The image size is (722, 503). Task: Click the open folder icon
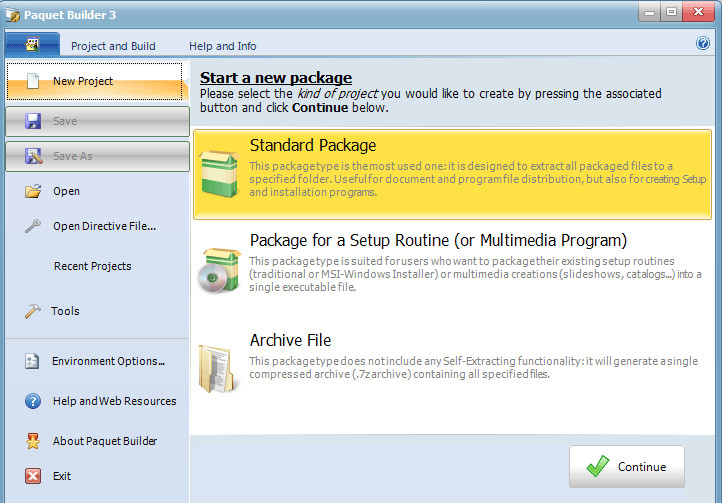pyautogui.click(x=33, y=191)
